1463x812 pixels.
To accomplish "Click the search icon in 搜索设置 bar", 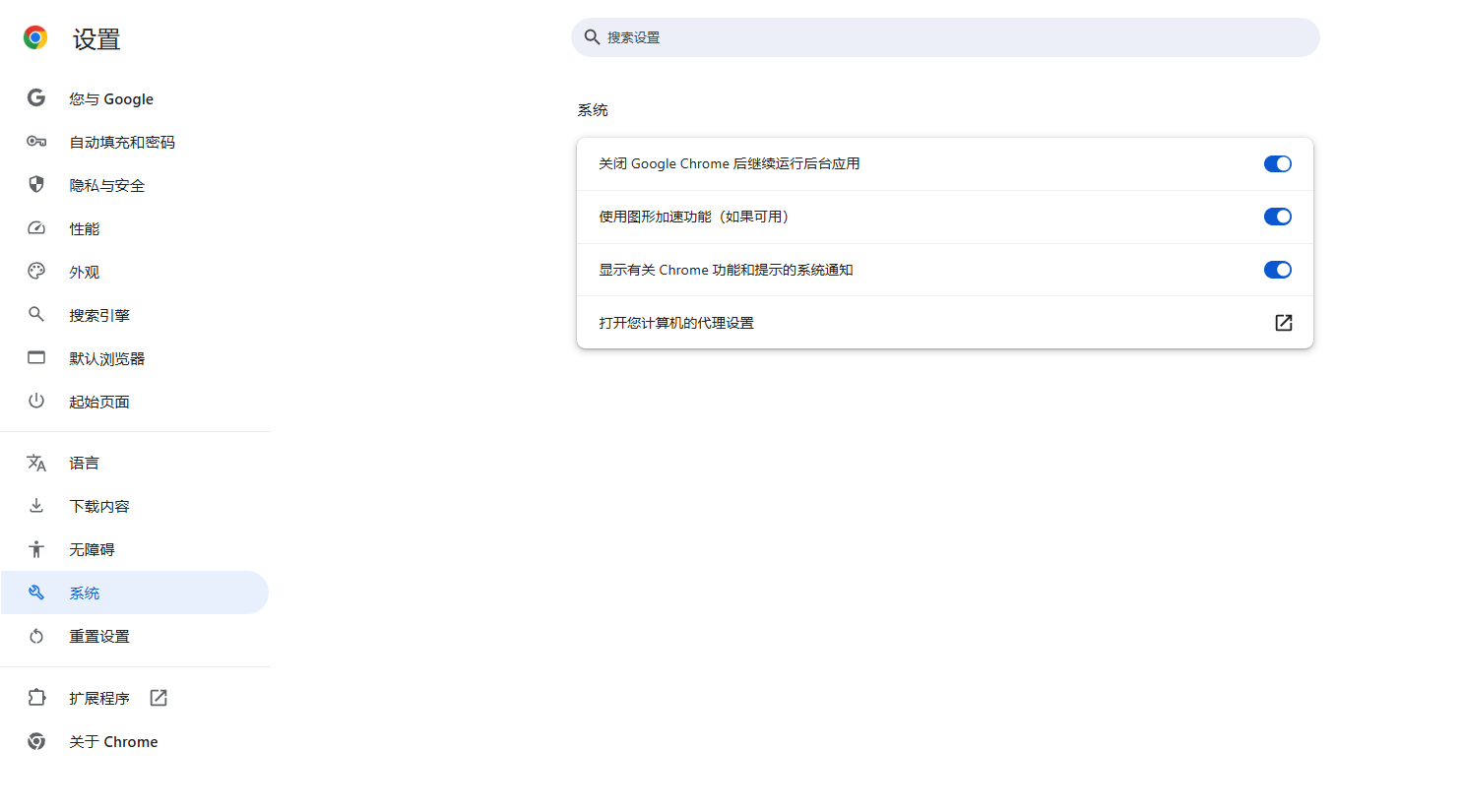I will (x=592, y=37).
